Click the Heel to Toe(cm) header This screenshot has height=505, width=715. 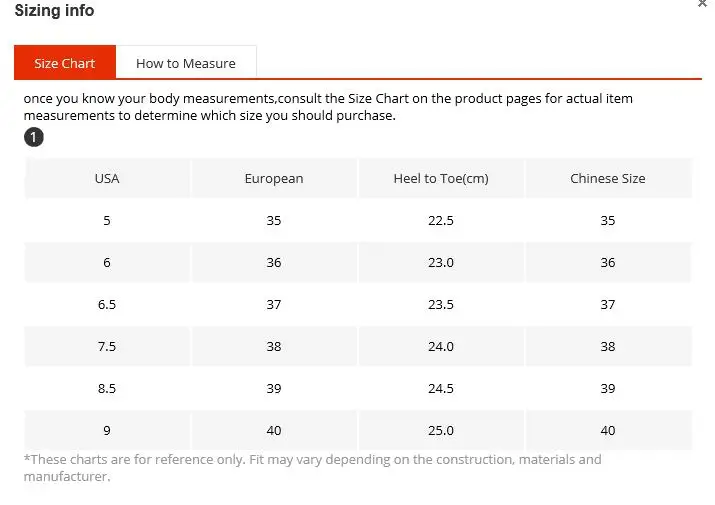441,178
